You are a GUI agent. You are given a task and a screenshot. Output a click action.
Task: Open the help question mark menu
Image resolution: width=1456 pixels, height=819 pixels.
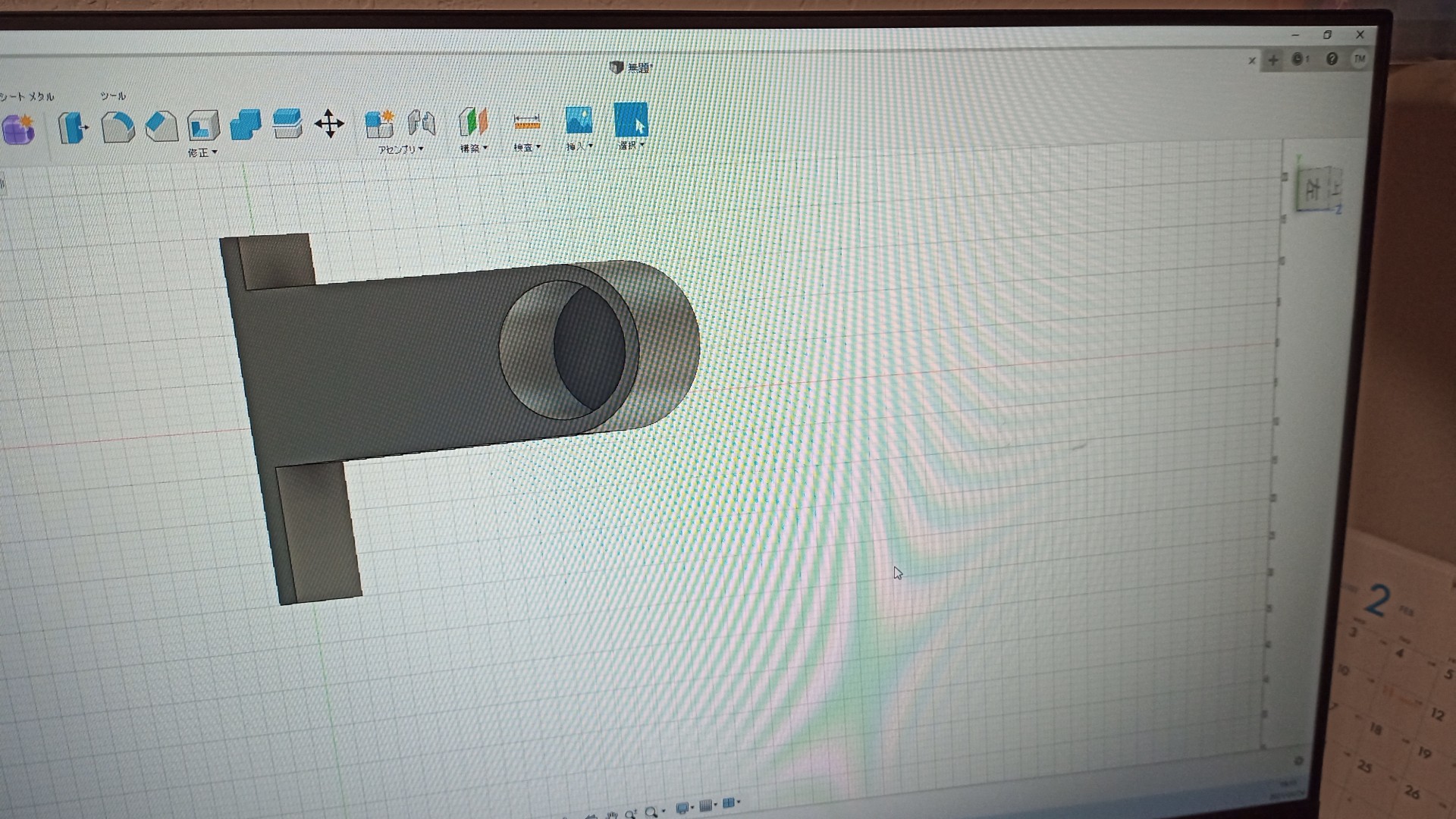point(1332,59)
